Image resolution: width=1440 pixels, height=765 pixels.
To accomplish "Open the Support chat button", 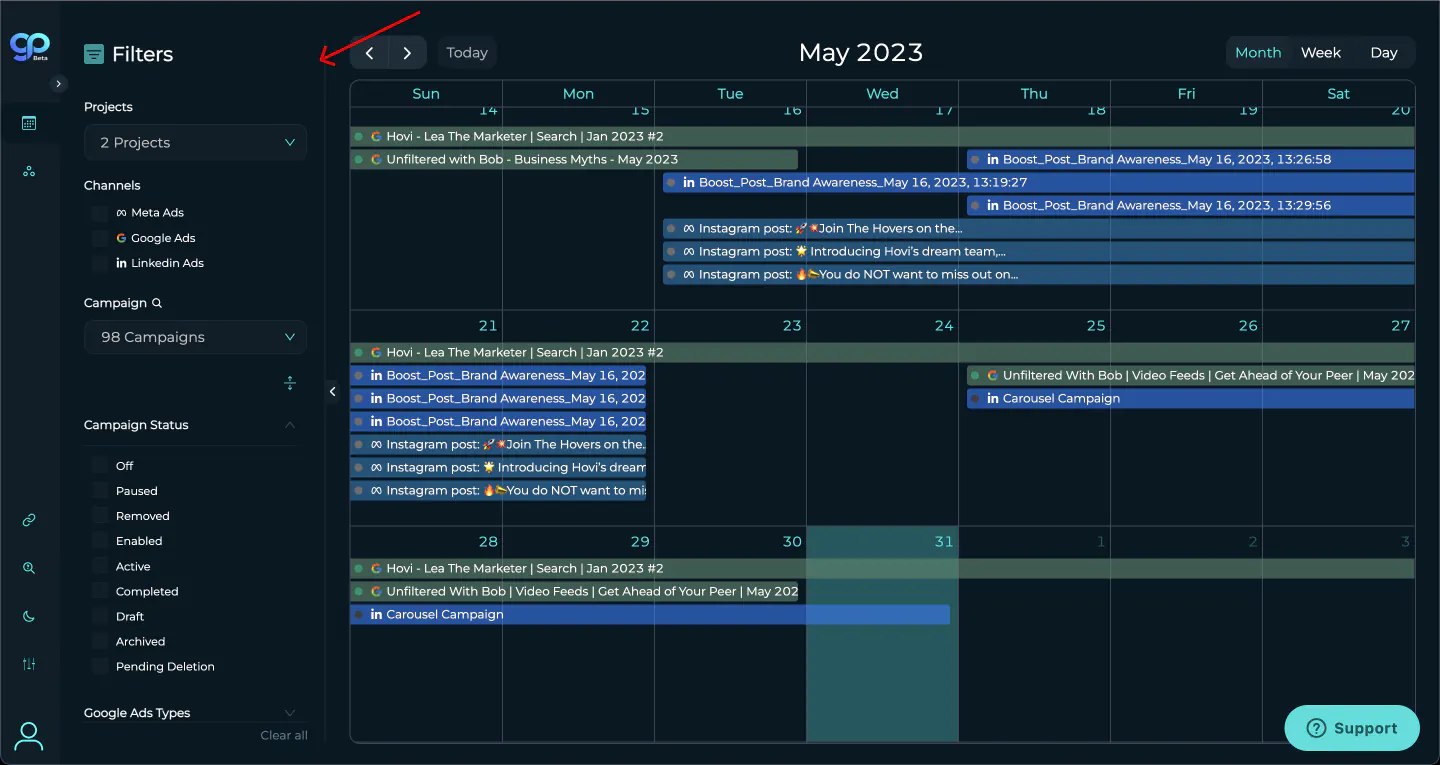I will (x=1352, y=728).
